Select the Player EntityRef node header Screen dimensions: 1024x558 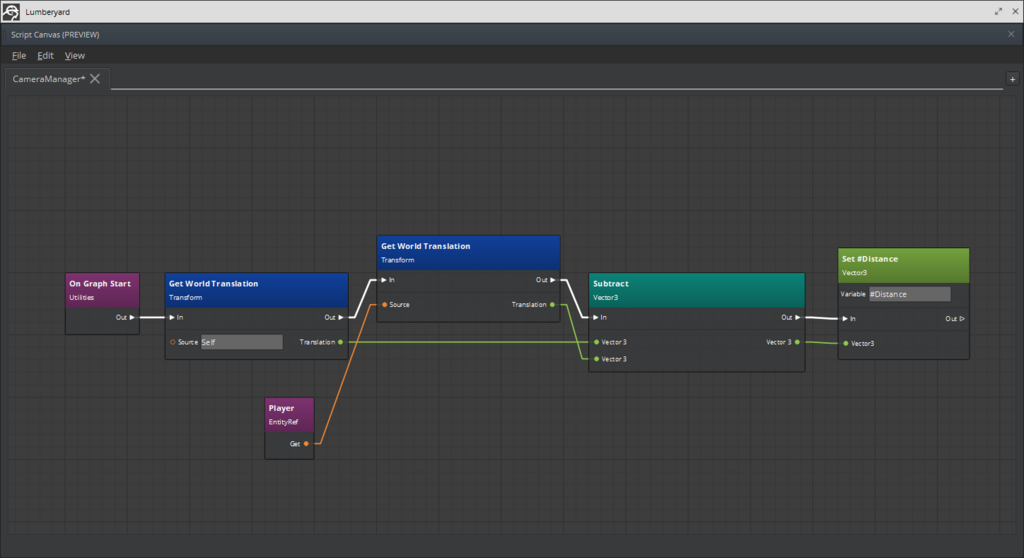point(289,415)
